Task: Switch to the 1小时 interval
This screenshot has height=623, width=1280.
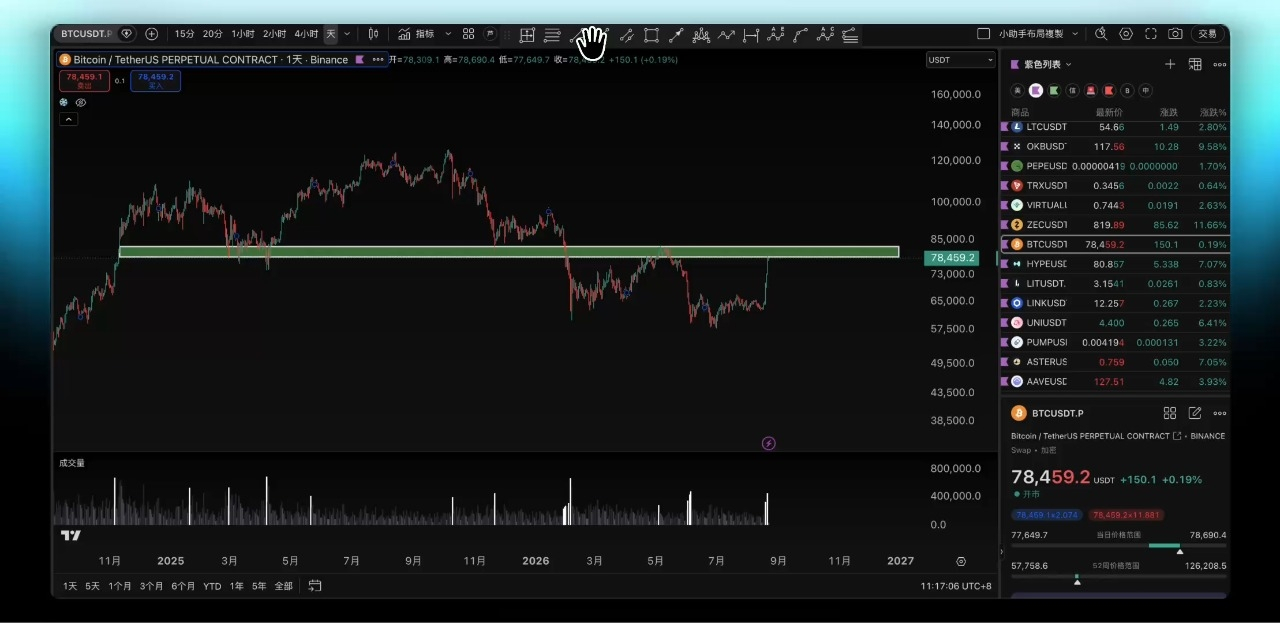Action: [x=243, y=34]
